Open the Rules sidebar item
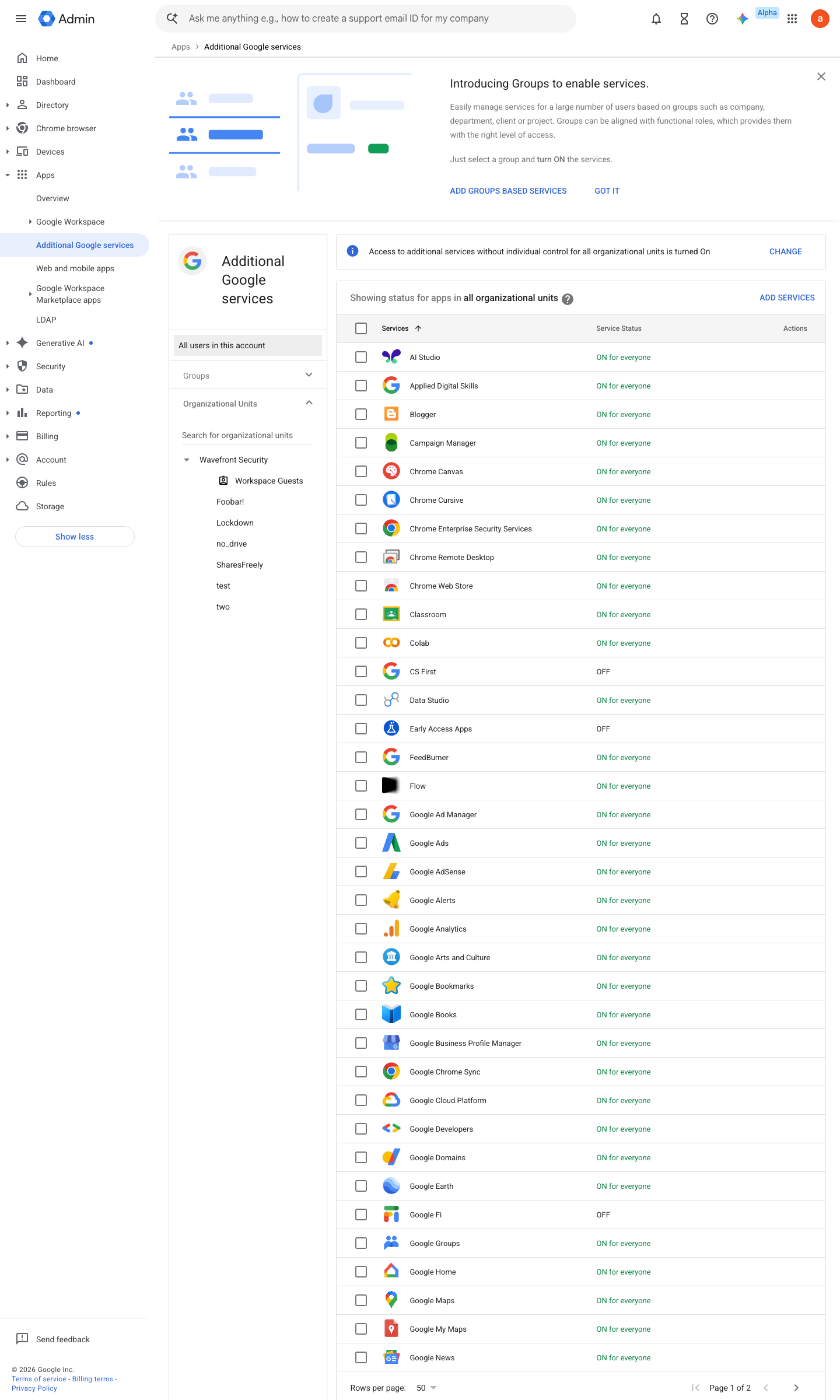 tap(46, 483)
